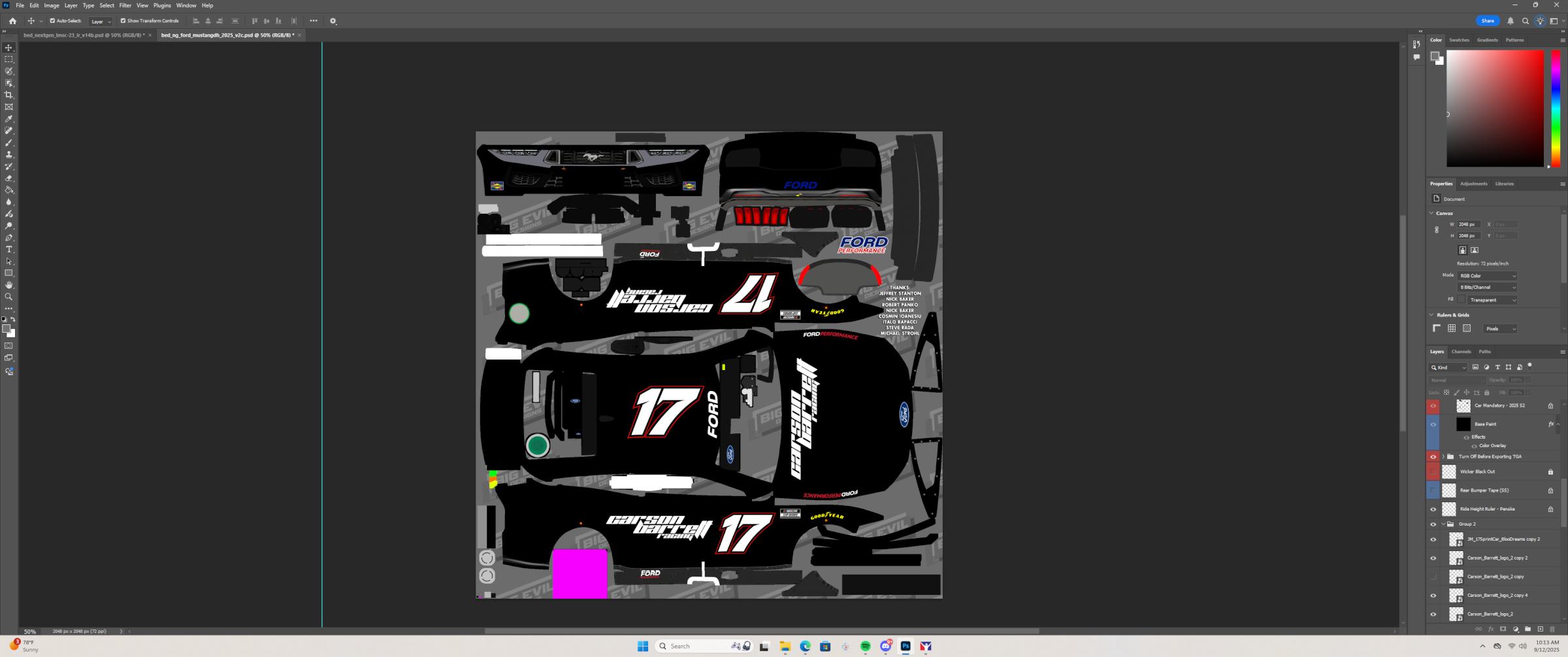Open the Create New Layer icon
Image resolution: width=1568 pixels, height=657 pixels.
pos(1541,628)
